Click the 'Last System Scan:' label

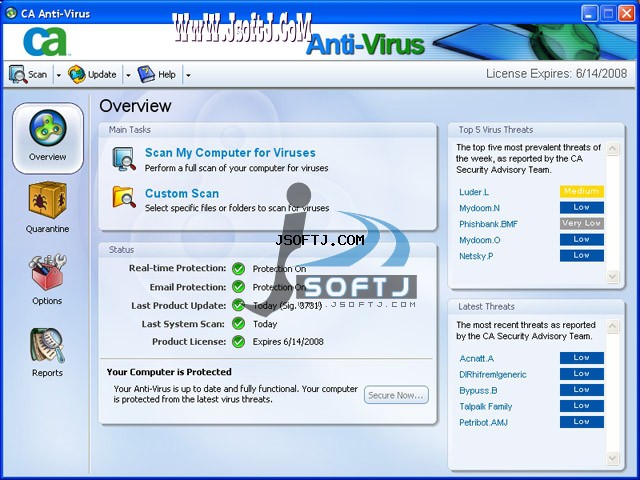tap(183, 324)
